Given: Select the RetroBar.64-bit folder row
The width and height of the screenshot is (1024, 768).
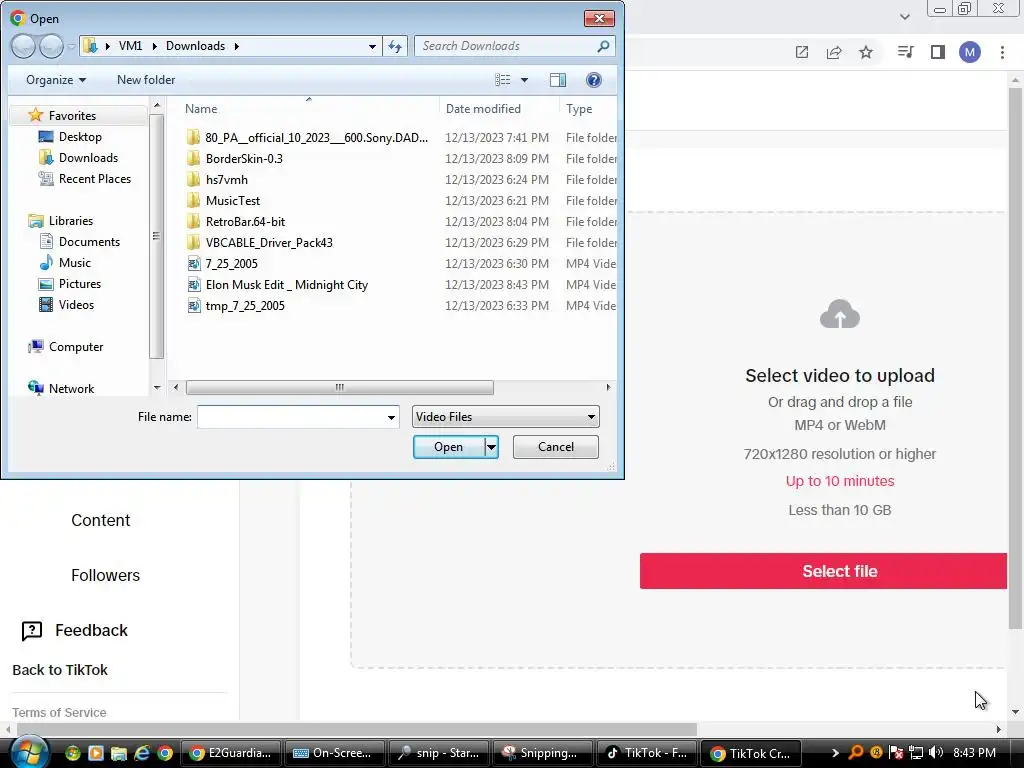Looking at the screenshot, I should [x=400, y=222].
